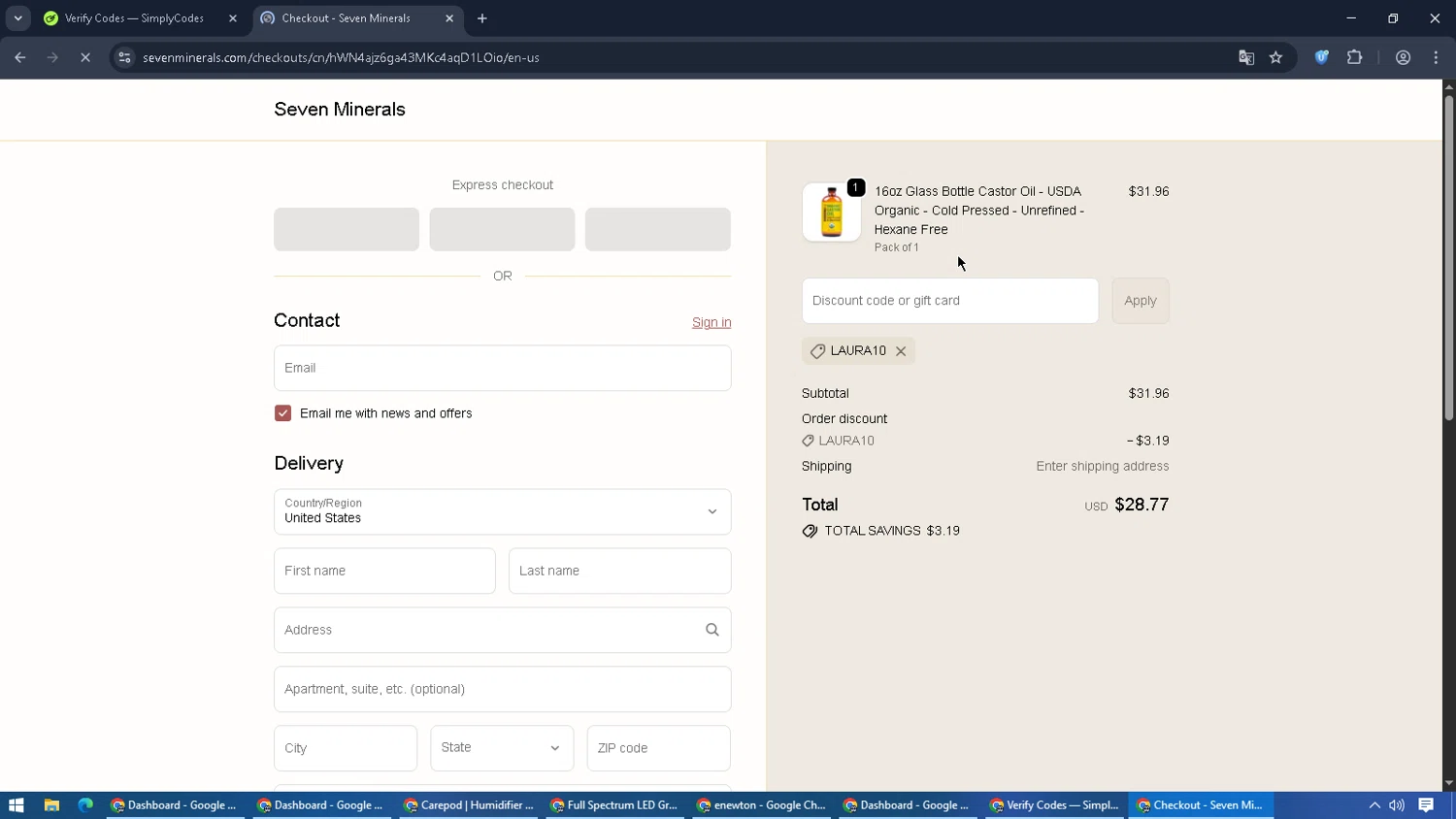Focus the Apartment, suite field
This screenshot has height=819, width=1456.
pos(502,689)
